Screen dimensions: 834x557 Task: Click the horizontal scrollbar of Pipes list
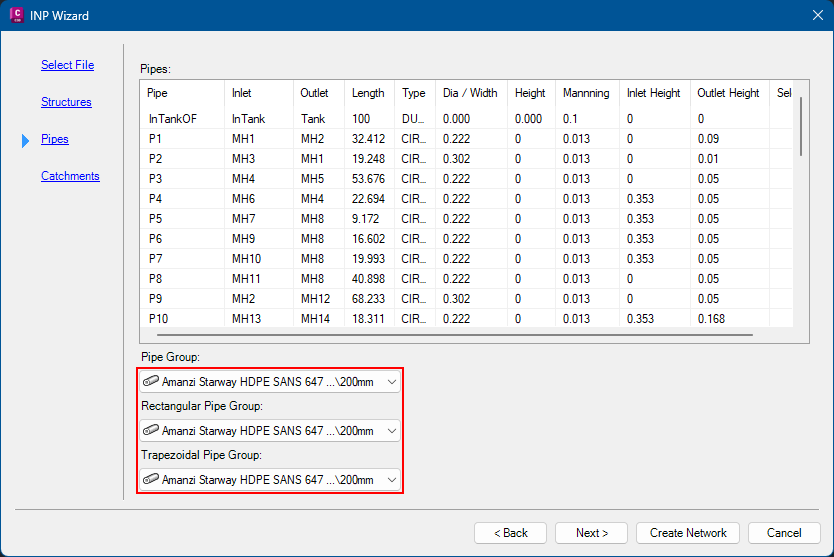pos(455,335)
